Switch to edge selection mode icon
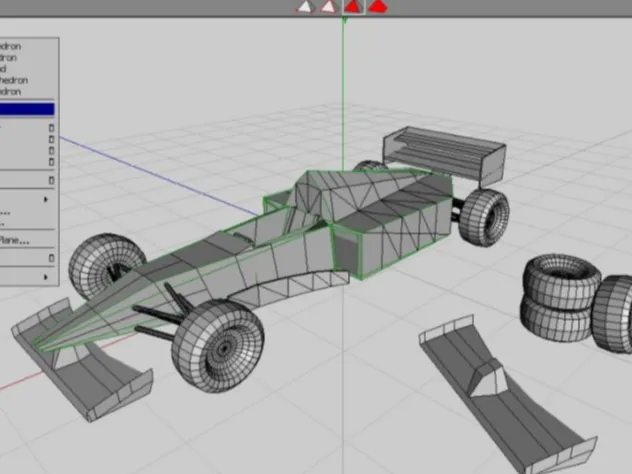The height and width of the screenshot is (474, 632). click(328, 7)
